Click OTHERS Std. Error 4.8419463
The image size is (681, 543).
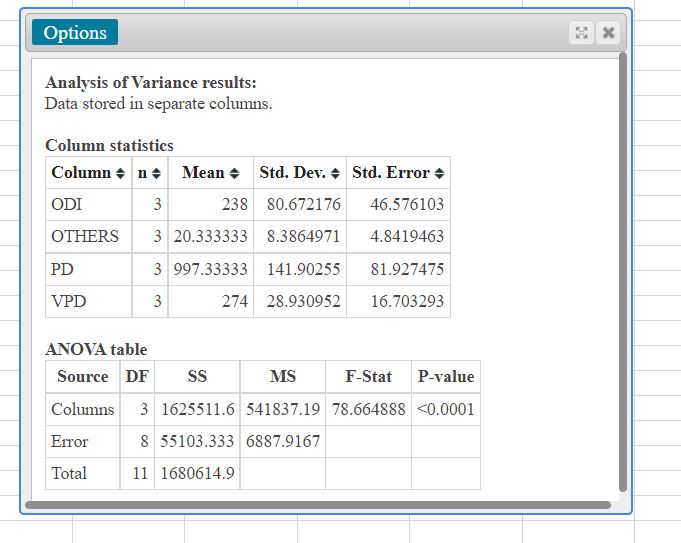point(407,236)
